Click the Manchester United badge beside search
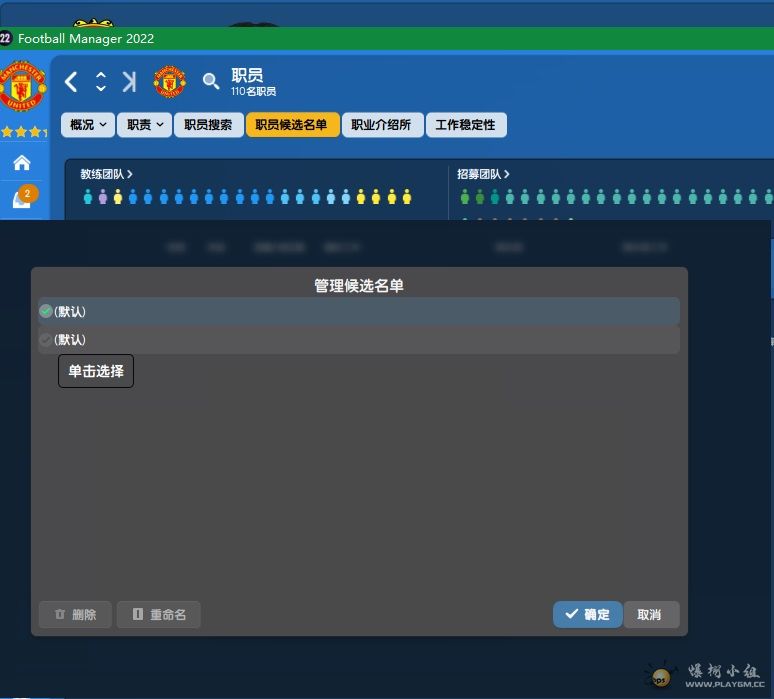This screenshot has width=774, height=699. (170, 82)
